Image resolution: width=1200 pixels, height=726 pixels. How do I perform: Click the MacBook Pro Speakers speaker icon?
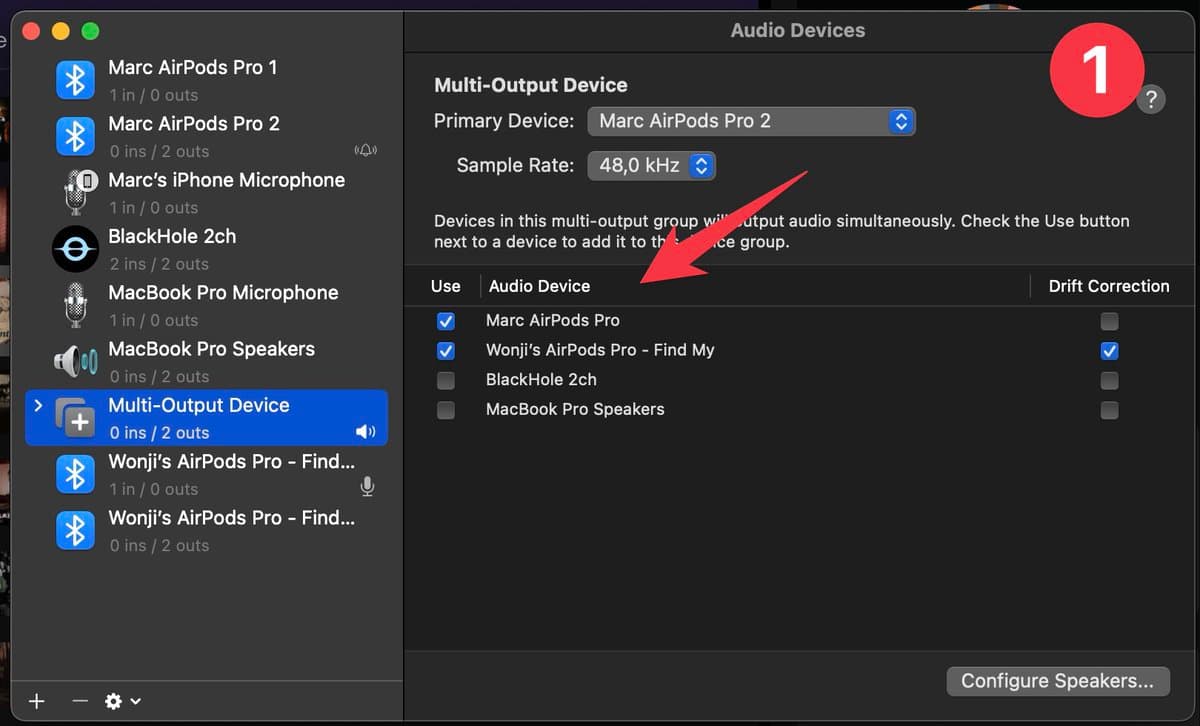pos(76,361)
